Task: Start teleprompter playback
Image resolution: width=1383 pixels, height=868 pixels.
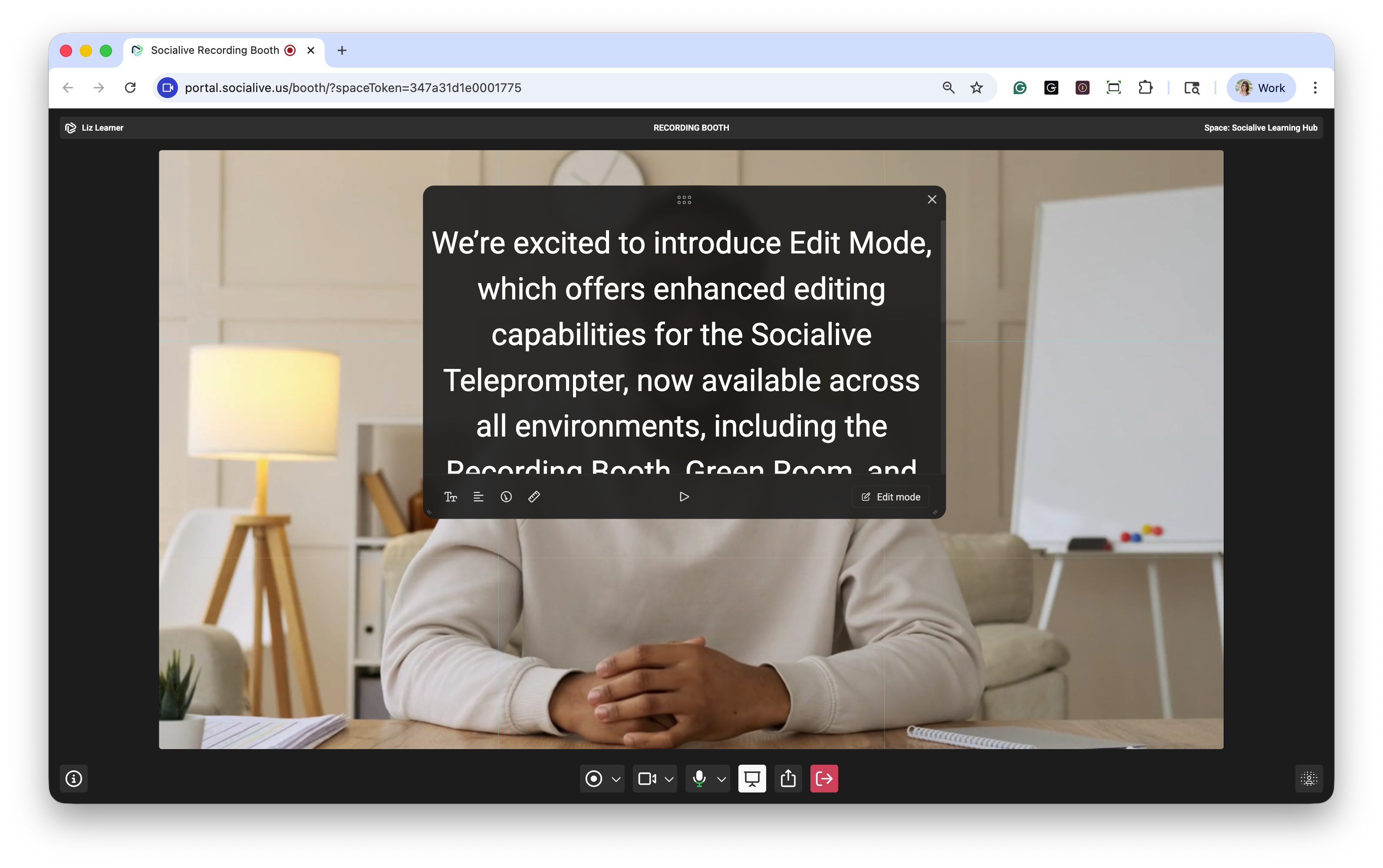Action: [684, 496]
